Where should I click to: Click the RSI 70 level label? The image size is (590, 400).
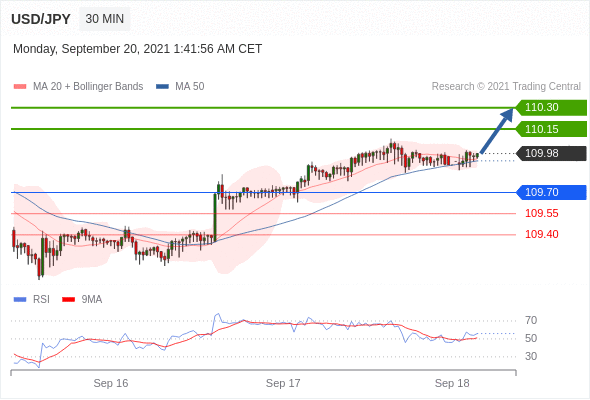(531, 321)
